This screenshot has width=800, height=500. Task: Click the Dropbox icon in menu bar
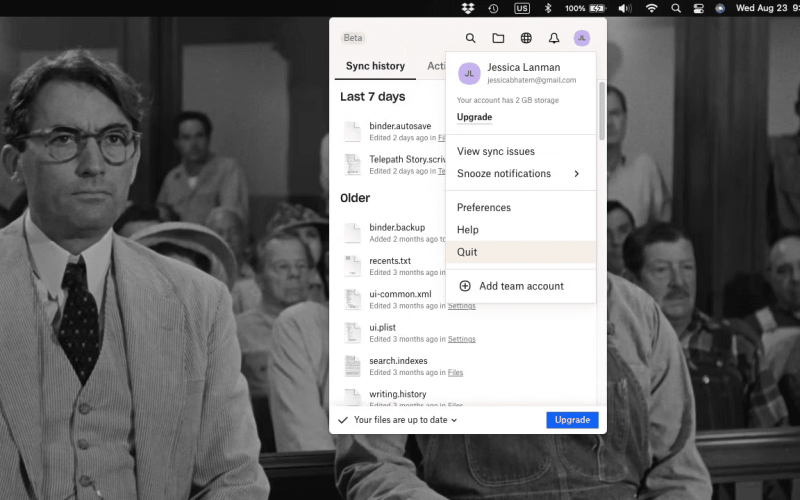pyautogui.click(x=468, y=8)
